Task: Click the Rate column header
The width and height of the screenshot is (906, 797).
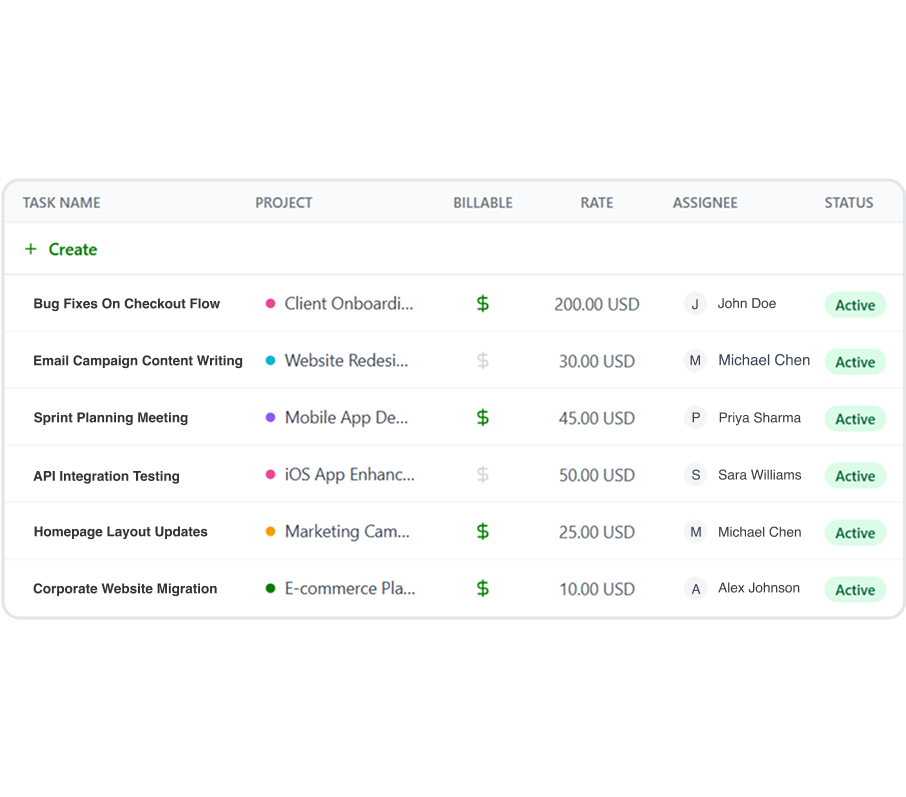Action: (x=596, y=203)
